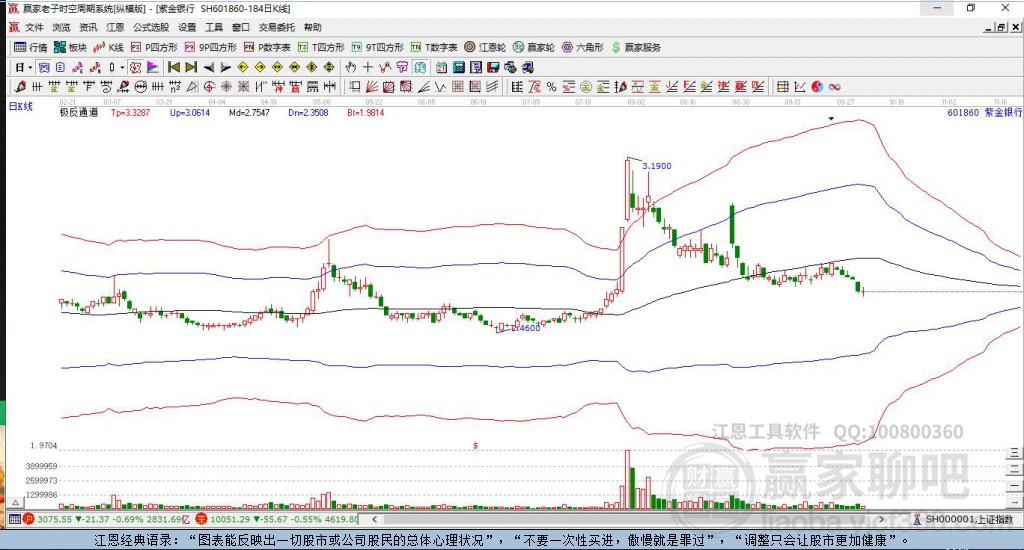Click the Dn=2.3508 indicator value
Screen dimensions: 1024x550
click(x=308, y=112)
